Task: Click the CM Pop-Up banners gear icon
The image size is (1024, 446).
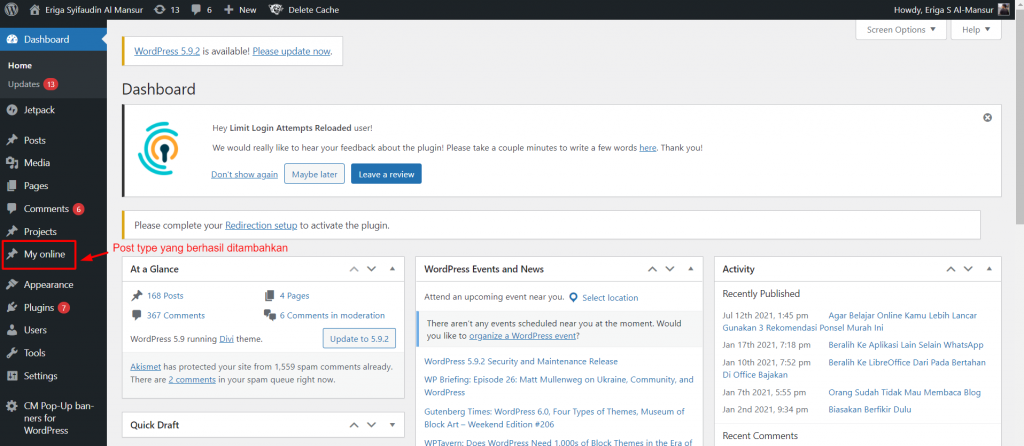Action: pos(12,406)
